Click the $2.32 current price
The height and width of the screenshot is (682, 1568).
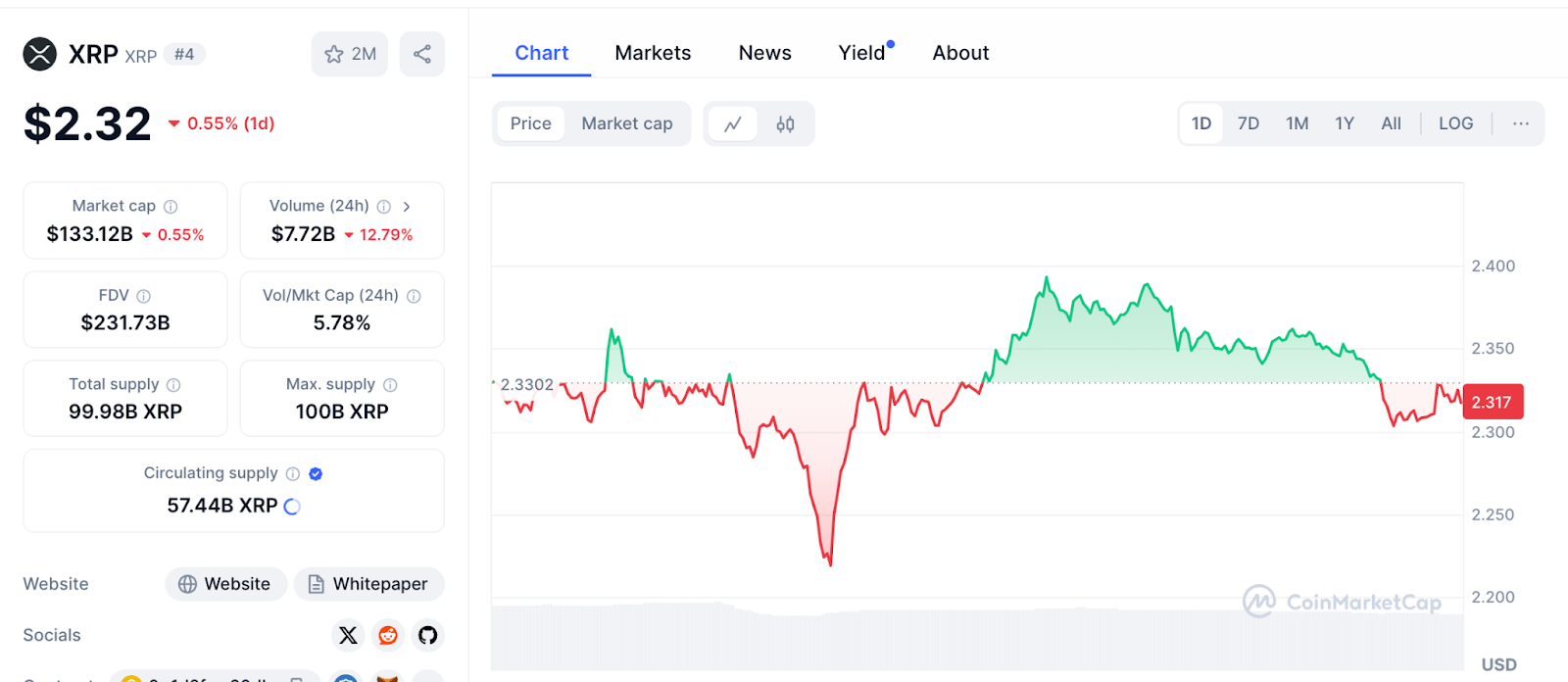87,123
